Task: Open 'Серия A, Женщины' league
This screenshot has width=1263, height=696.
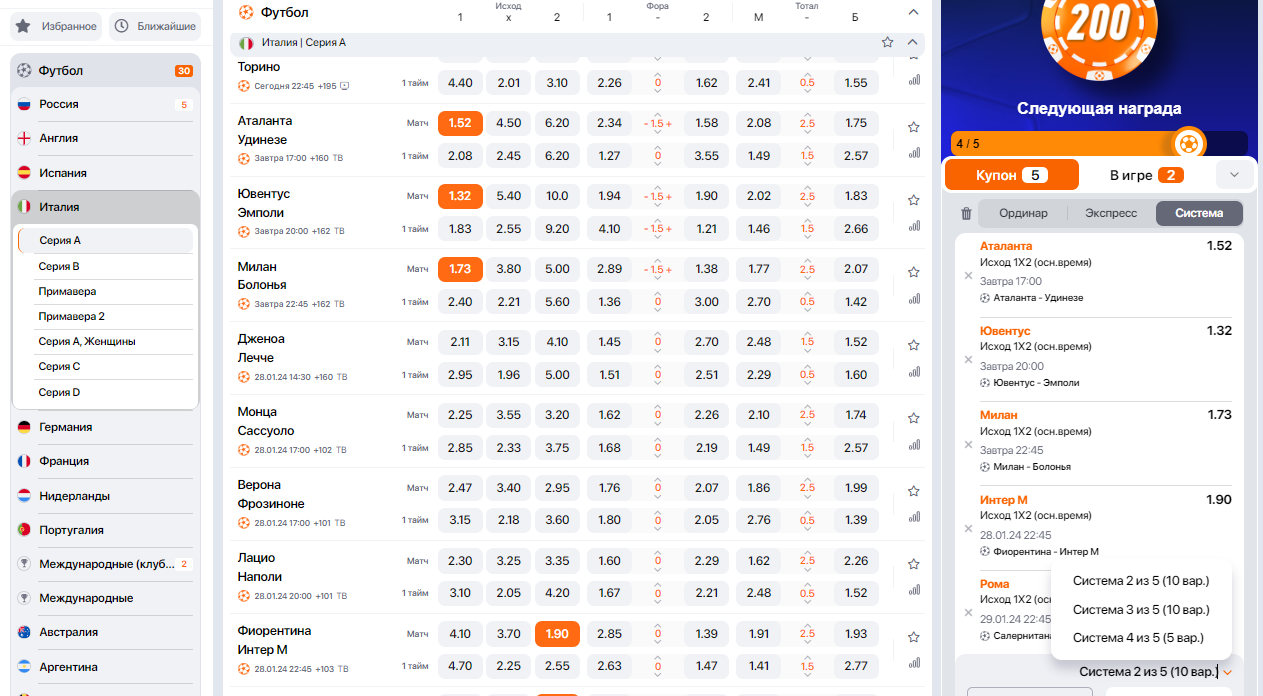Action: 106,341
